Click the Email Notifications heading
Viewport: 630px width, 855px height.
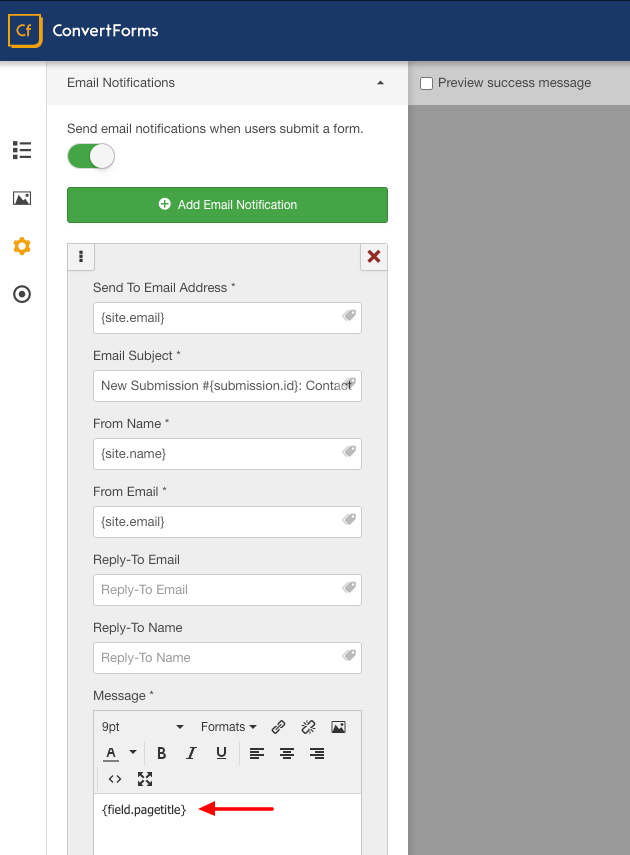coord(121,83)
